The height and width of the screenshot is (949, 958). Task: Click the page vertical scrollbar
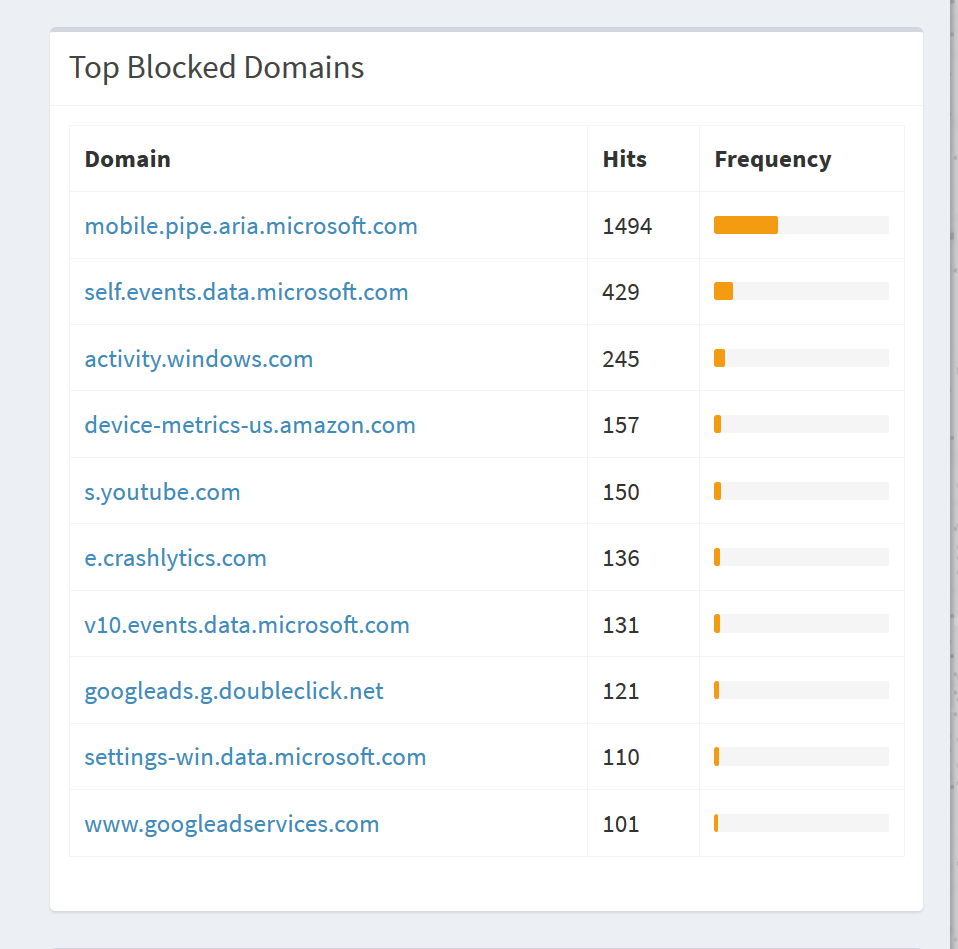pyautogui.click(x=954, y=474)
